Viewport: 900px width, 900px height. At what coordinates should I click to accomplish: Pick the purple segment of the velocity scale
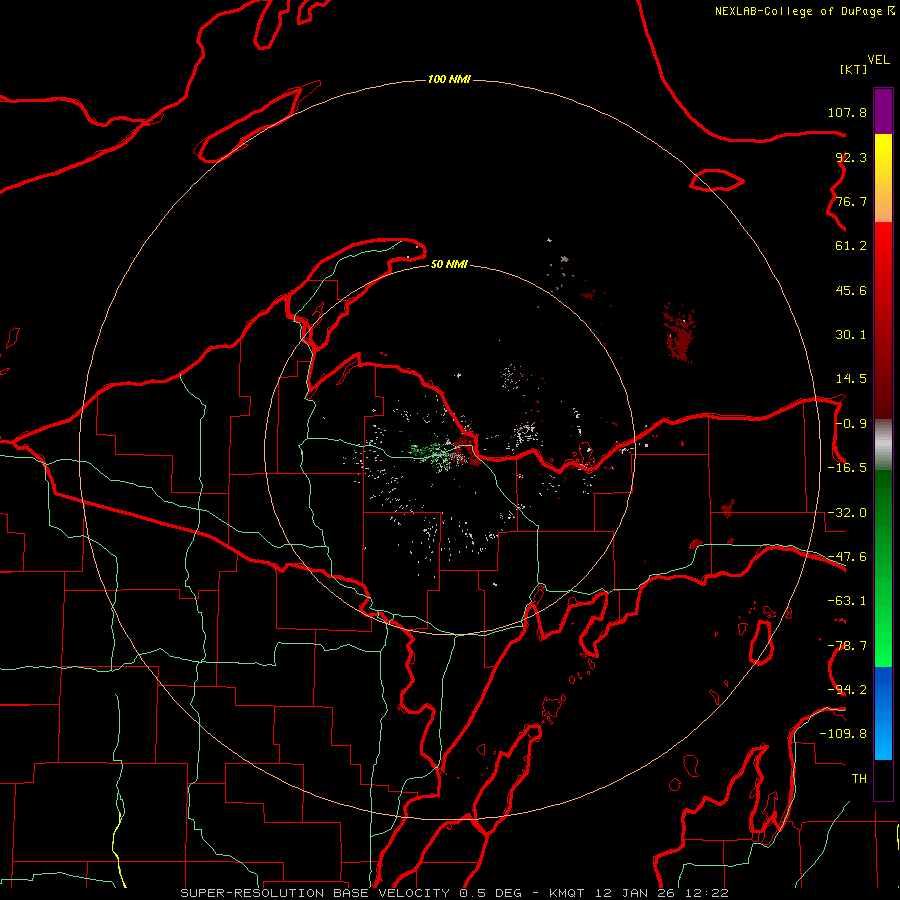(883, 111)
